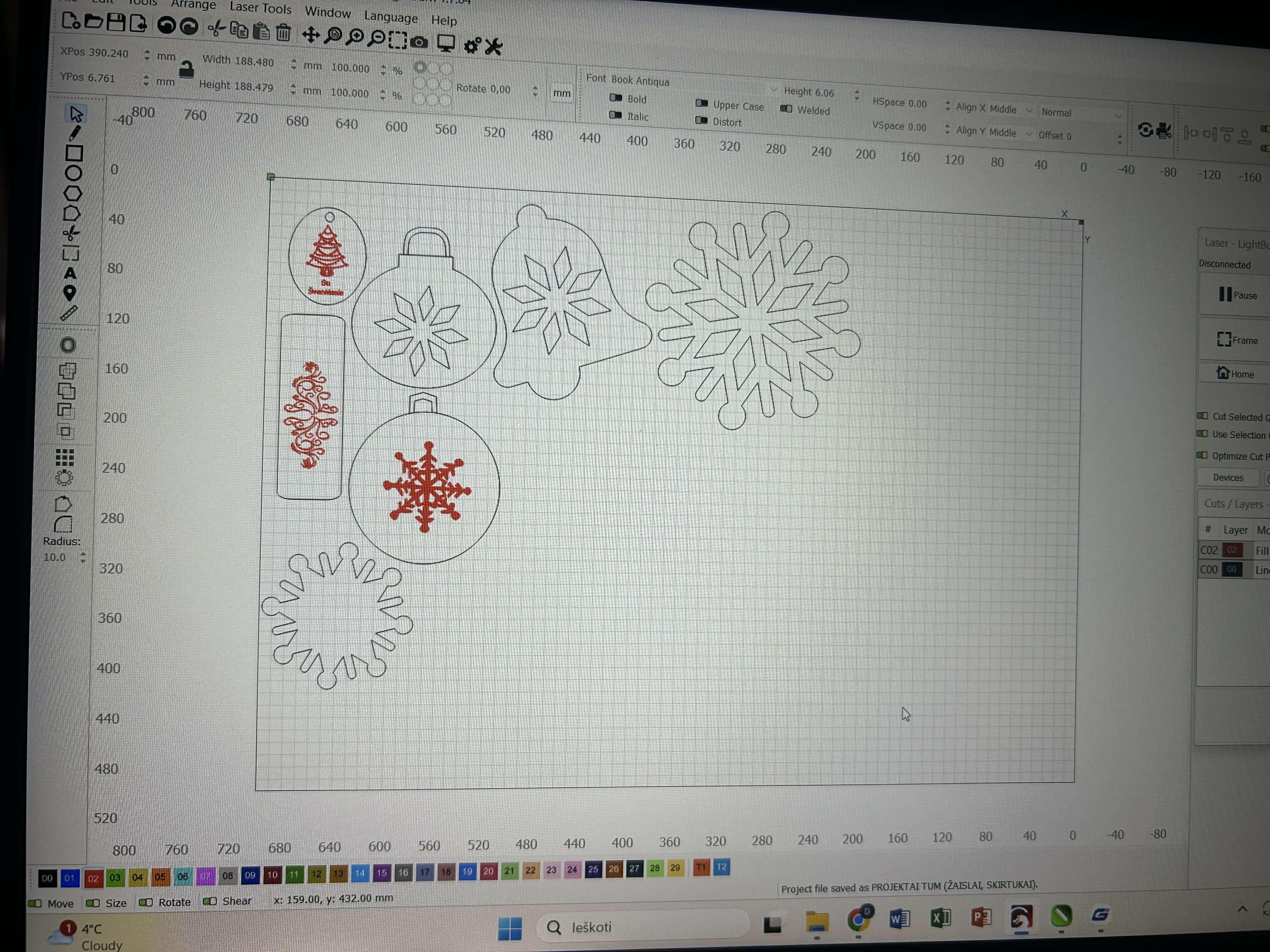This screenshot has width=1270, height=952.
Task: Toggle the Welded text switch
Action: click(786, 109)
